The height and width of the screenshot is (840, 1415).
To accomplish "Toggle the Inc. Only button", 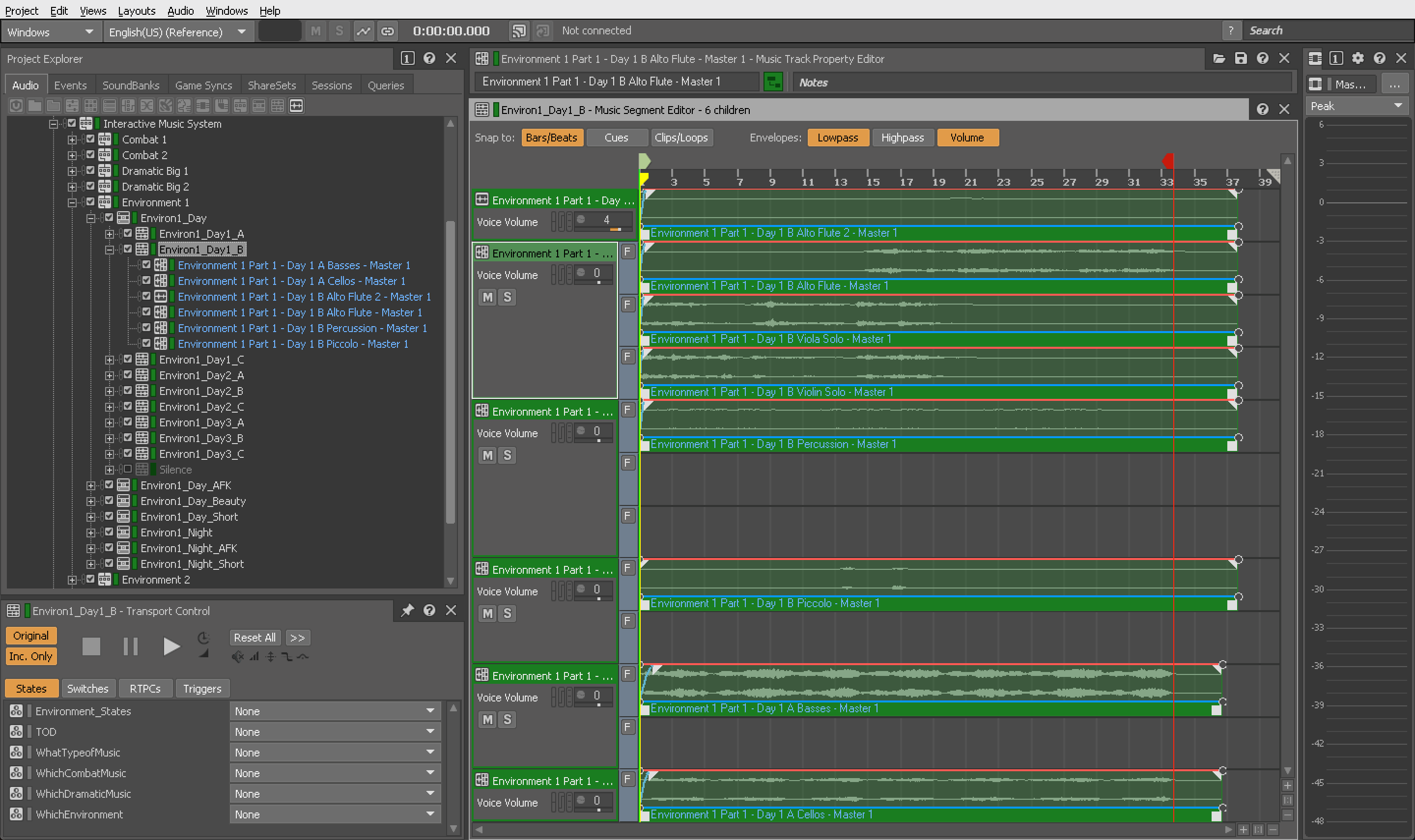I will (x=31, y=656).
